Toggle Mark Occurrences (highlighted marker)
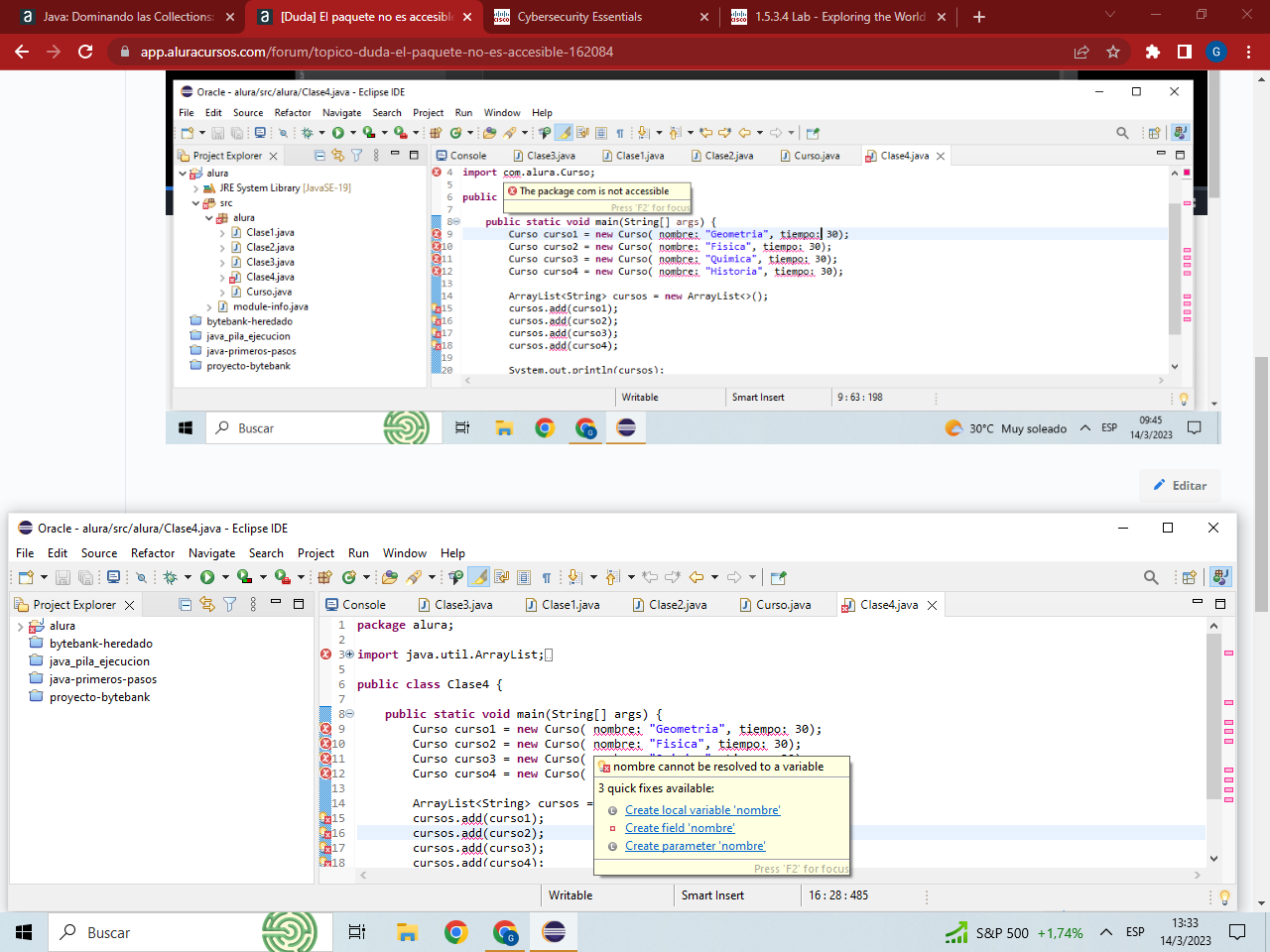Viewport: 1270px width, 952px height. pos(478,577)
